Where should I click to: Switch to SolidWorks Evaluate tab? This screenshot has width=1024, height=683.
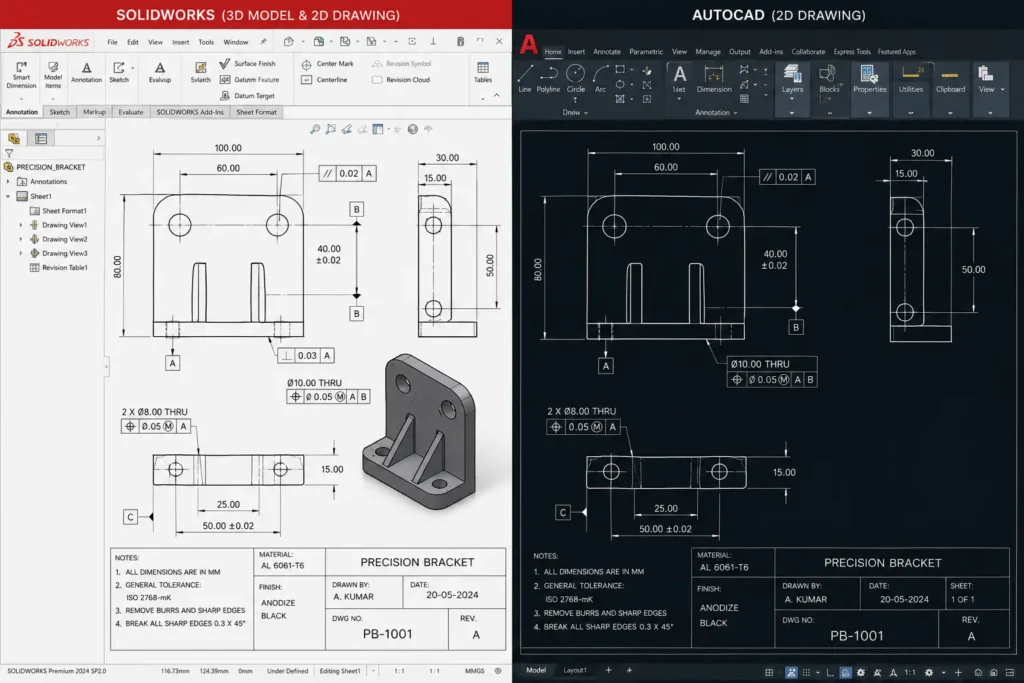pos(131,112)
